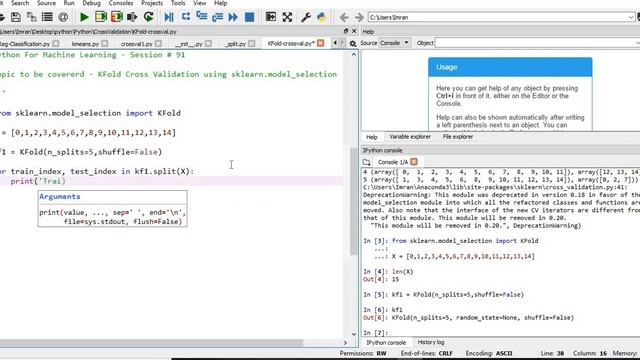Screen dimensions: 640x360
Task: Maximize current pane icon
Action: 271,17
